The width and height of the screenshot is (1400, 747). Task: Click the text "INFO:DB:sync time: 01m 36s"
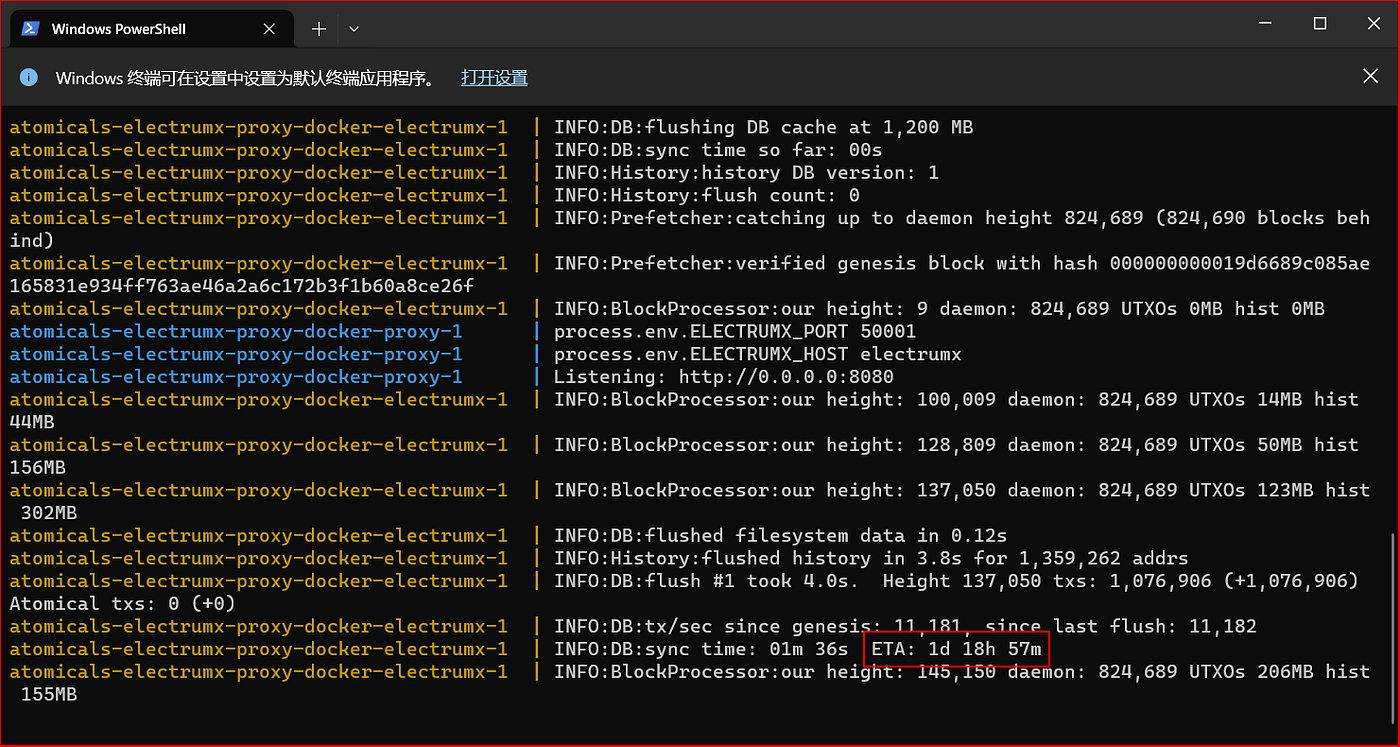[701, 649]
